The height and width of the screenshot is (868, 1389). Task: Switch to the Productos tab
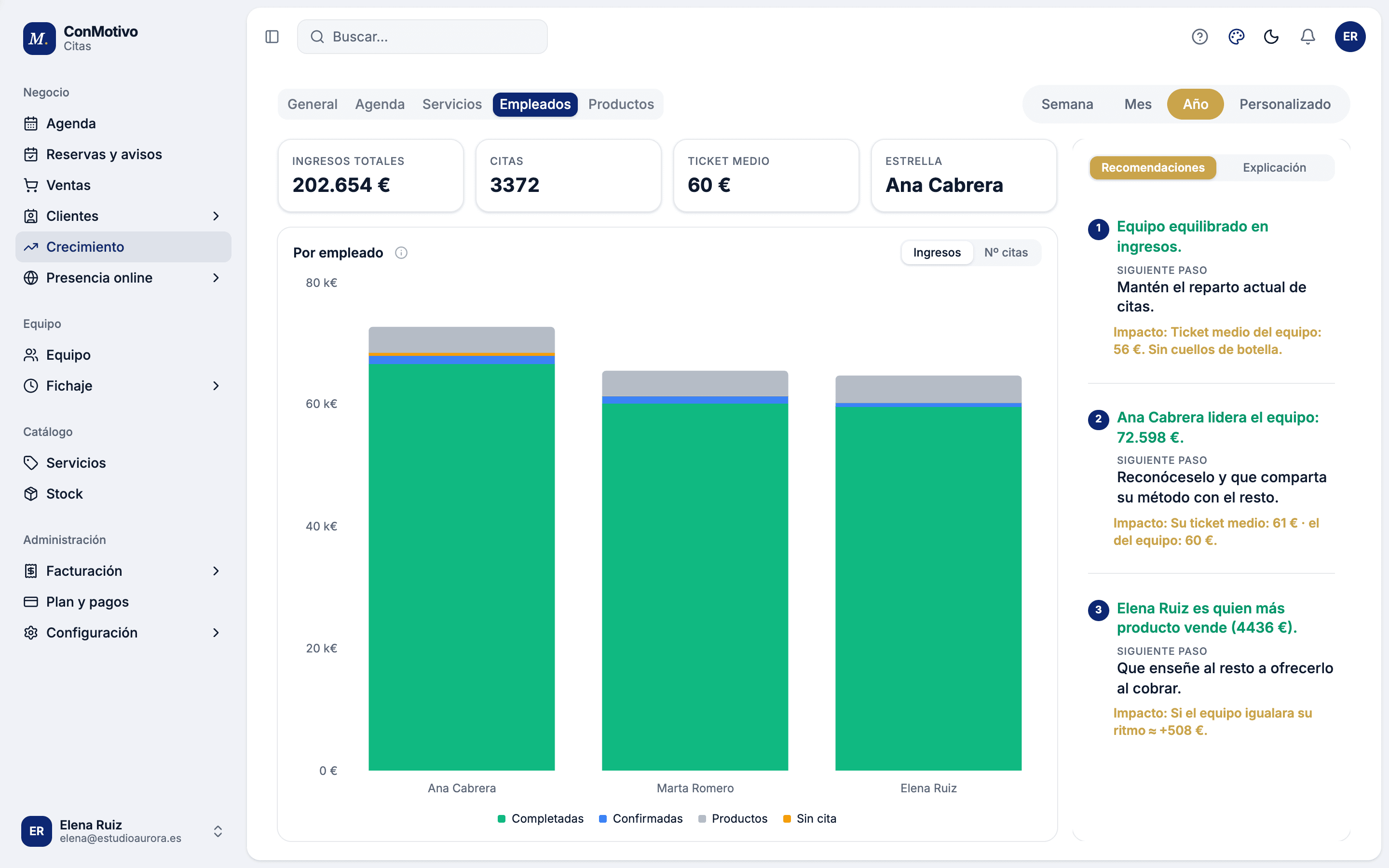620,104
